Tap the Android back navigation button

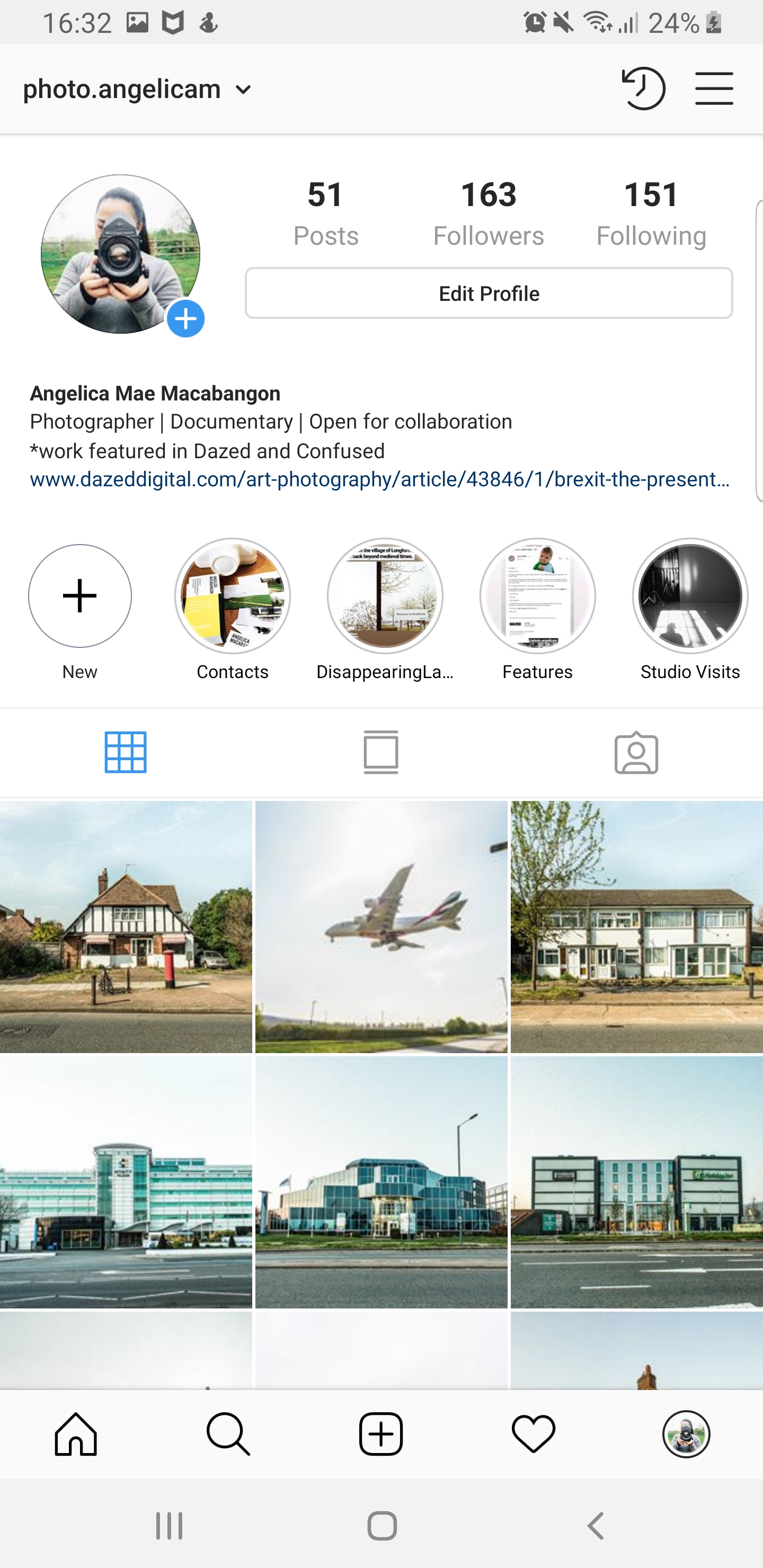pyautogui.click(x=596, y=1526)
